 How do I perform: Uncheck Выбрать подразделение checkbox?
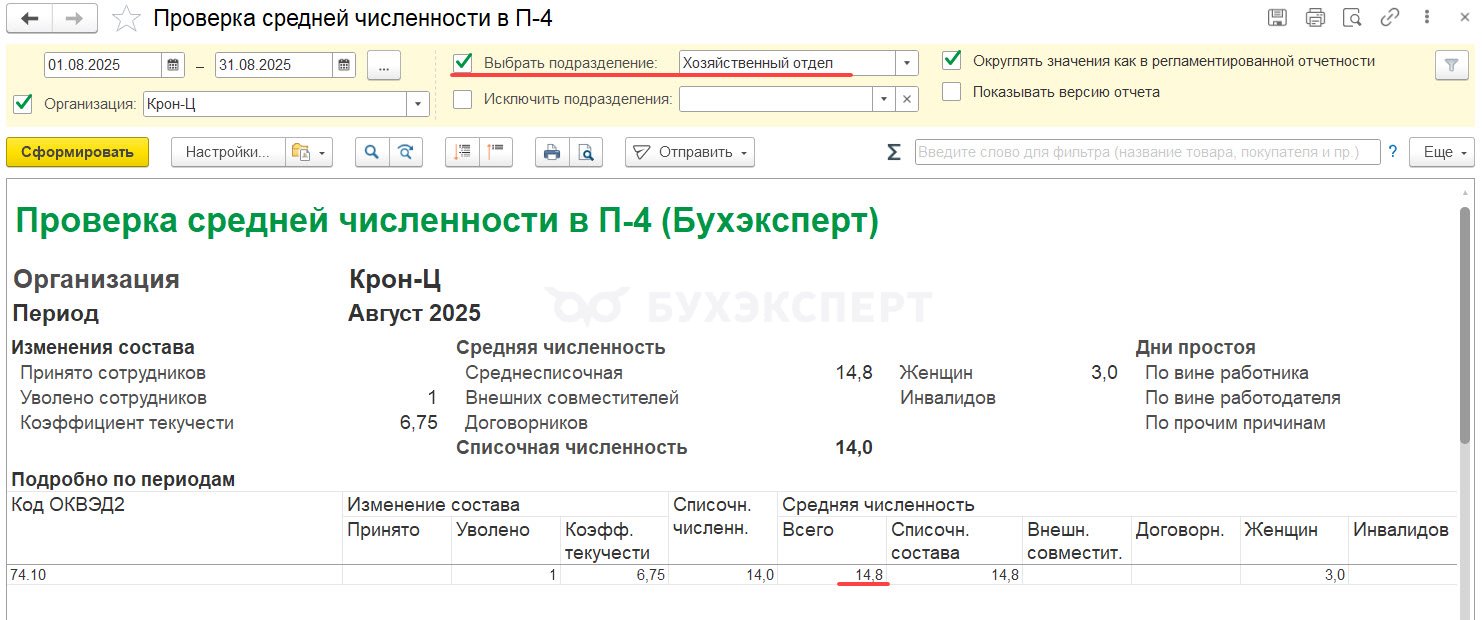(x=463, y=62)
